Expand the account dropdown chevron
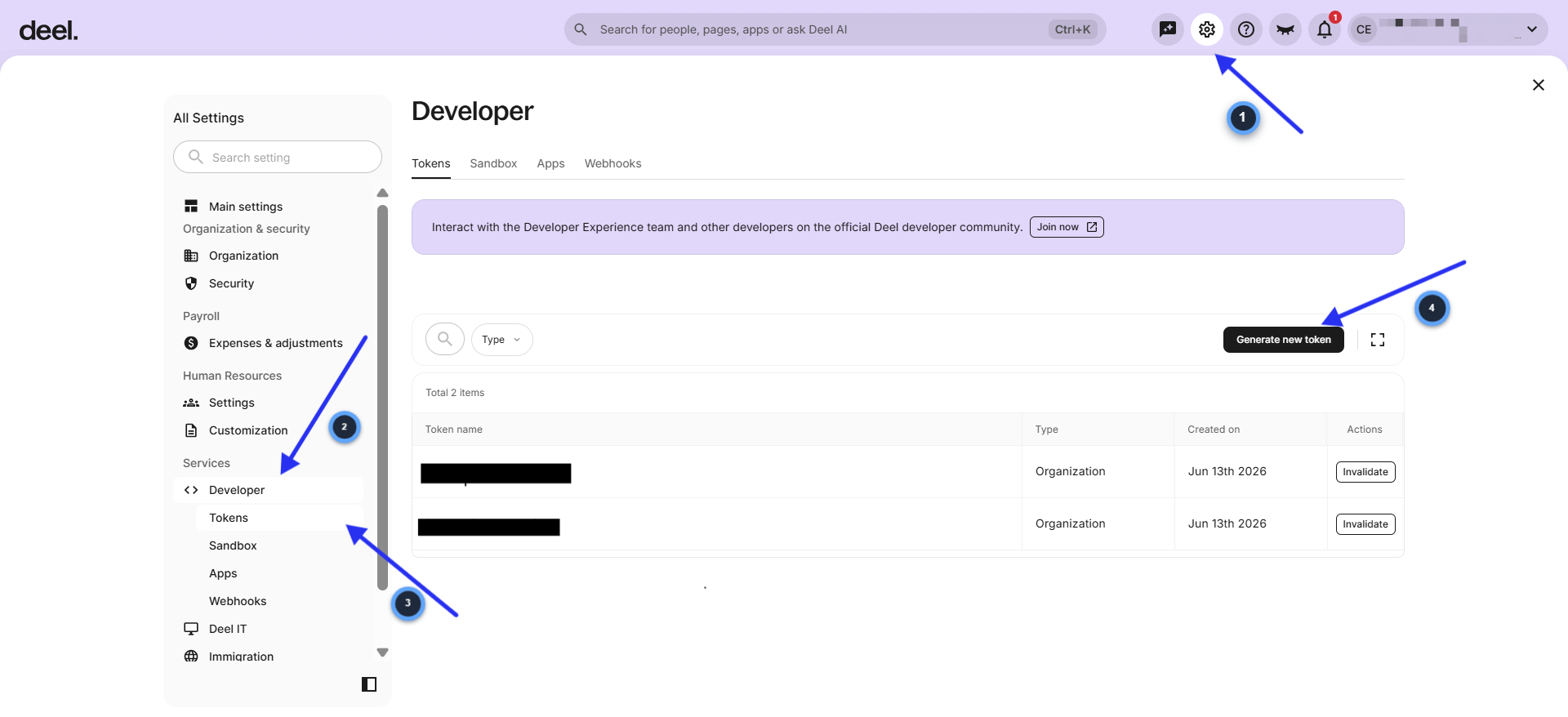The image size is (1568, 717). tap(1531, 29)
